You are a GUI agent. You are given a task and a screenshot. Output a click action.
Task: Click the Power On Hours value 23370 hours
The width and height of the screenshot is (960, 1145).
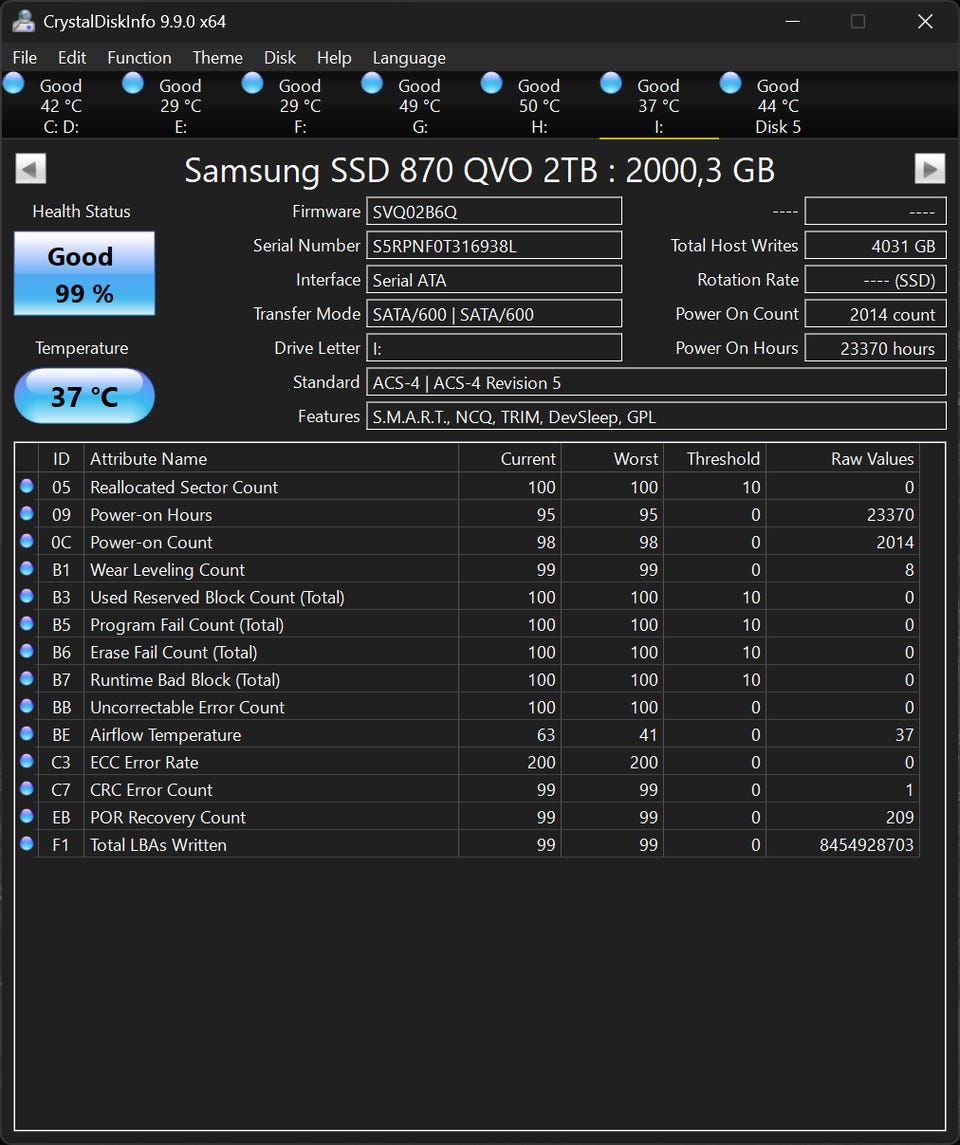[875, 348]
